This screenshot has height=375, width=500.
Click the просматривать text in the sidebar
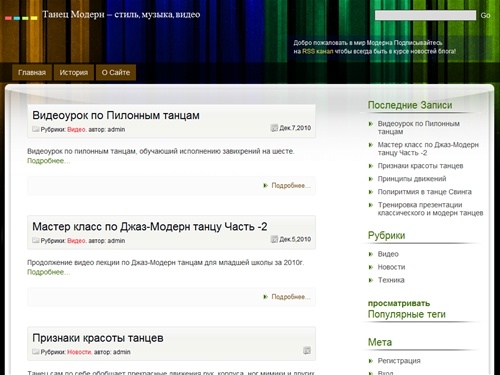click(x=399, y=303)
